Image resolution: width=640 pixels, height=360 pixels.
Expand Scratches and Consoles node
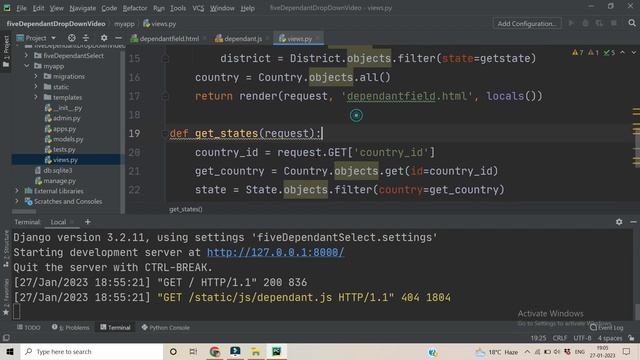[17, 201]
